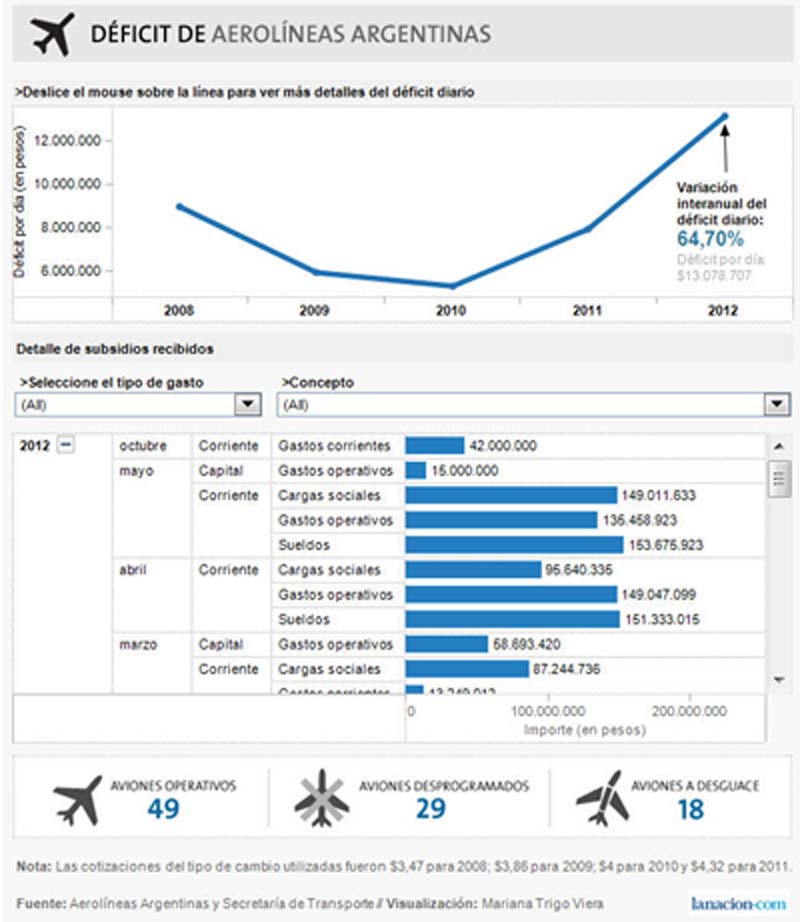Click the octubre Gastos corrientes 42.000.000 bar

[x=434, y=446]
